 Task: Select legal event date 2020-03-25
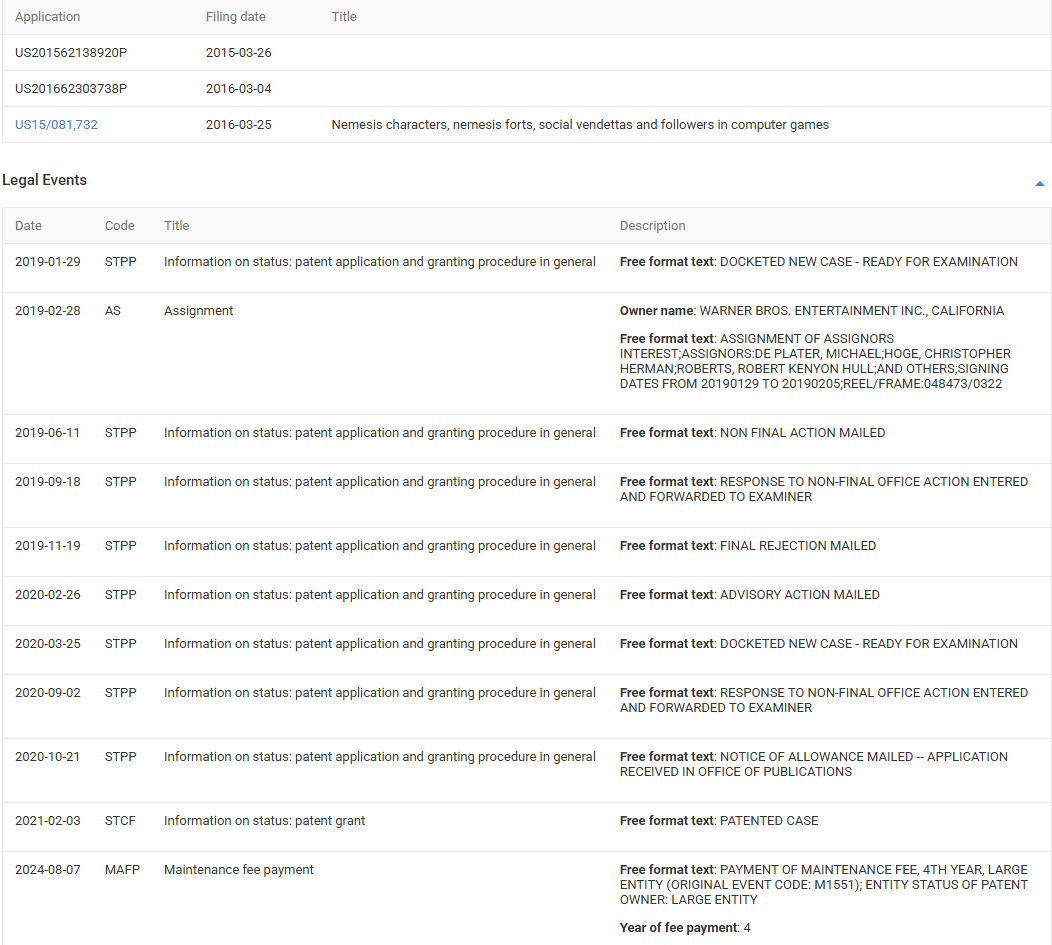48,644
